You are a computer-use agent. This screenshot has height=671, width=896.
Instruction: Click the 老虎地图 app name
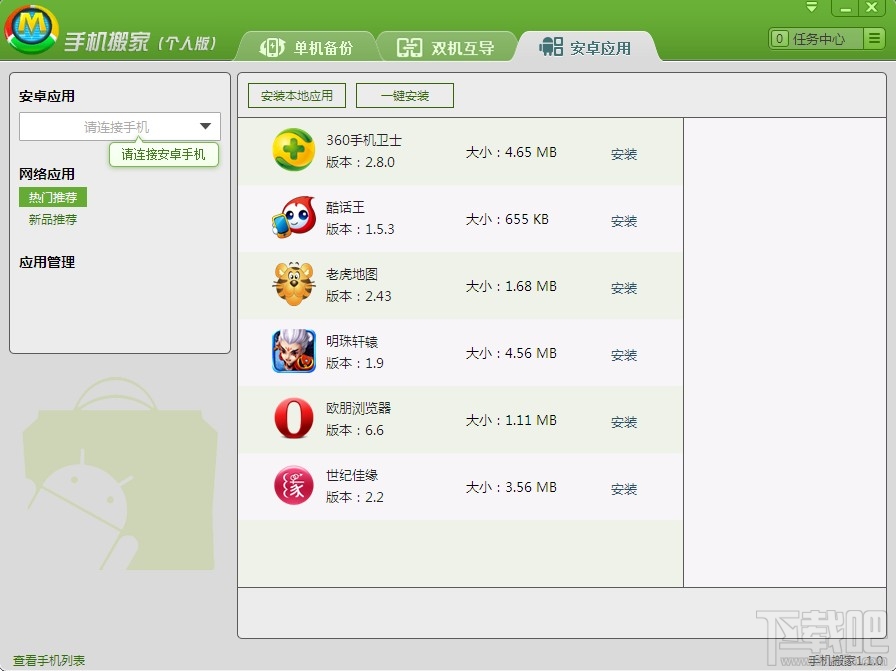351,274
